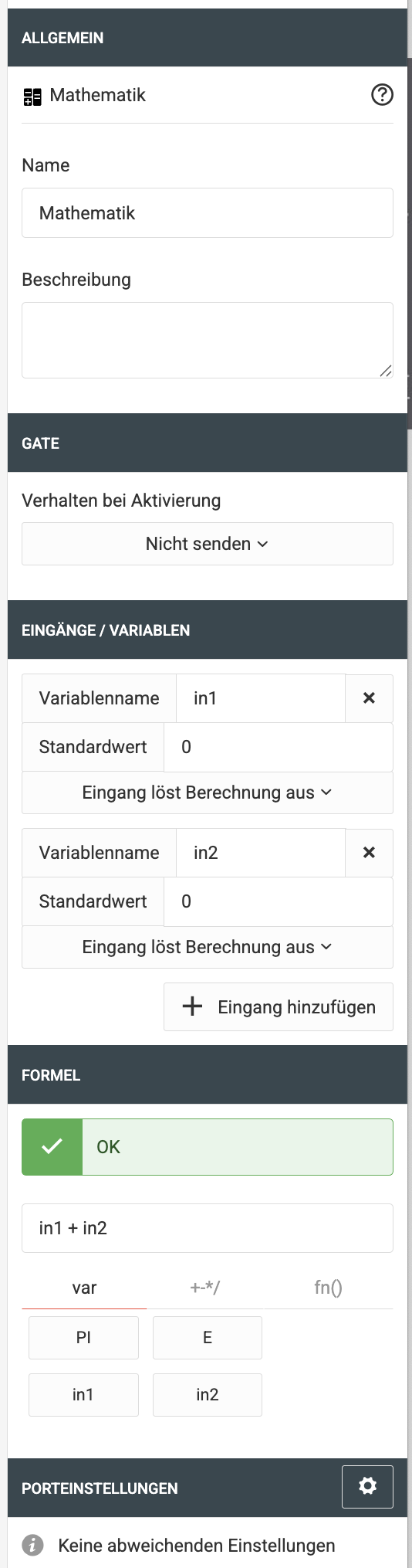Open the Nicht senden dropdown

(208, 544)
